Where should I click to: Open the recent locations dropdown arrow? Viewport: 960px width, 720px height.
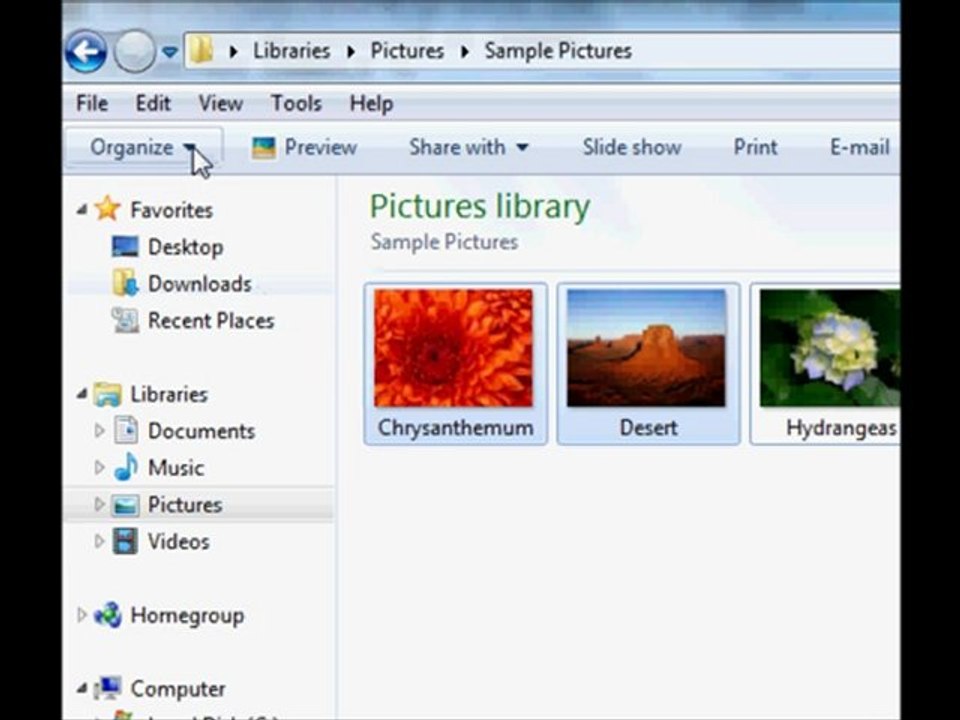(170, 53)
